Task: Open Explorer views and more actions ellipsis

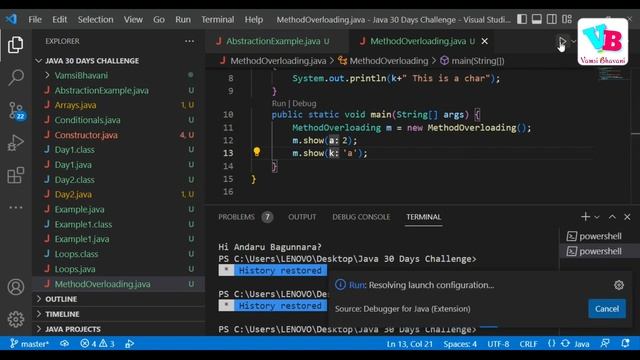Action: [x=189, y=41]
